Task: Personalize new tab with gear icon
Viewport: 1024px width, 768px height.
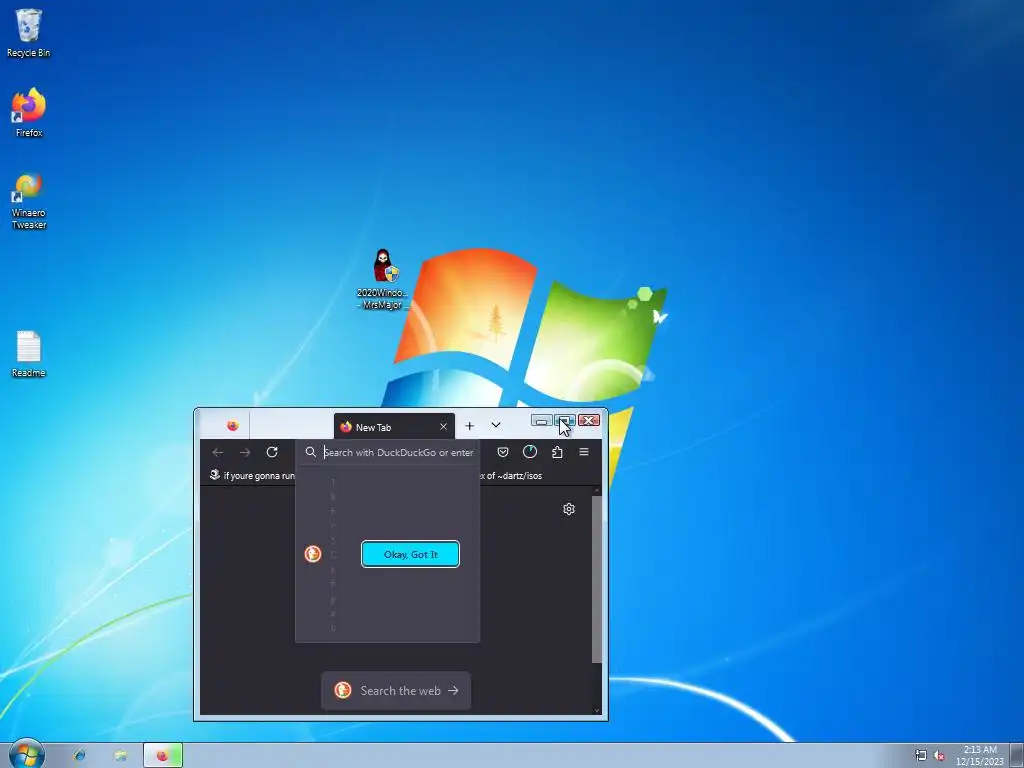Action: click(x=569, y=509)
